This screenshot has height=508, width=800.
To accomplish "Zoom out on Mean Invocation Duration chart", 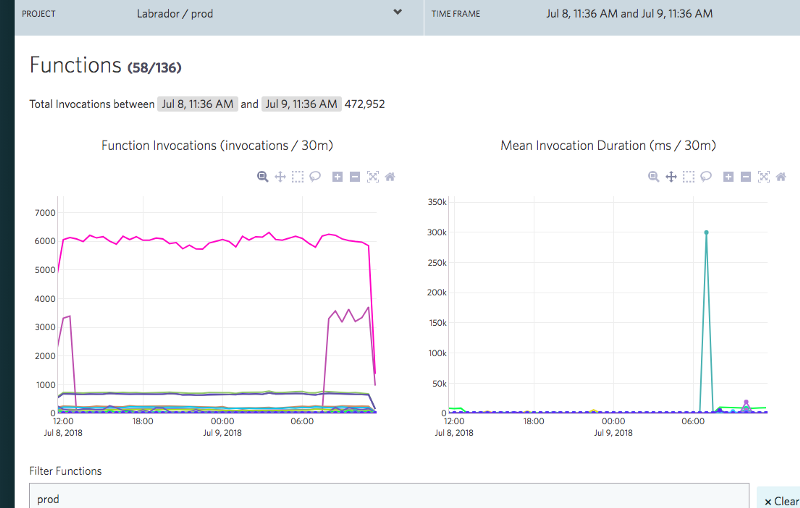I will (x=746, y=176).
